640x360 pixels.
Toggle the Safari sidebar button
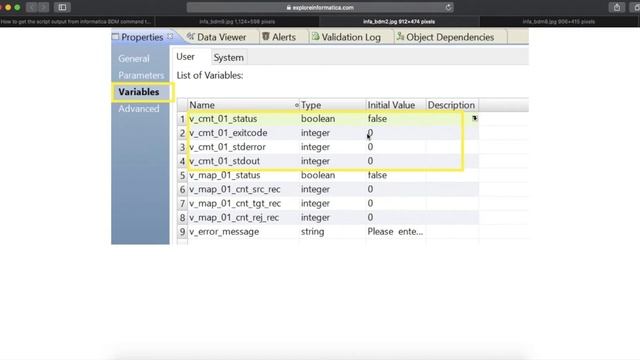point(62,7)
